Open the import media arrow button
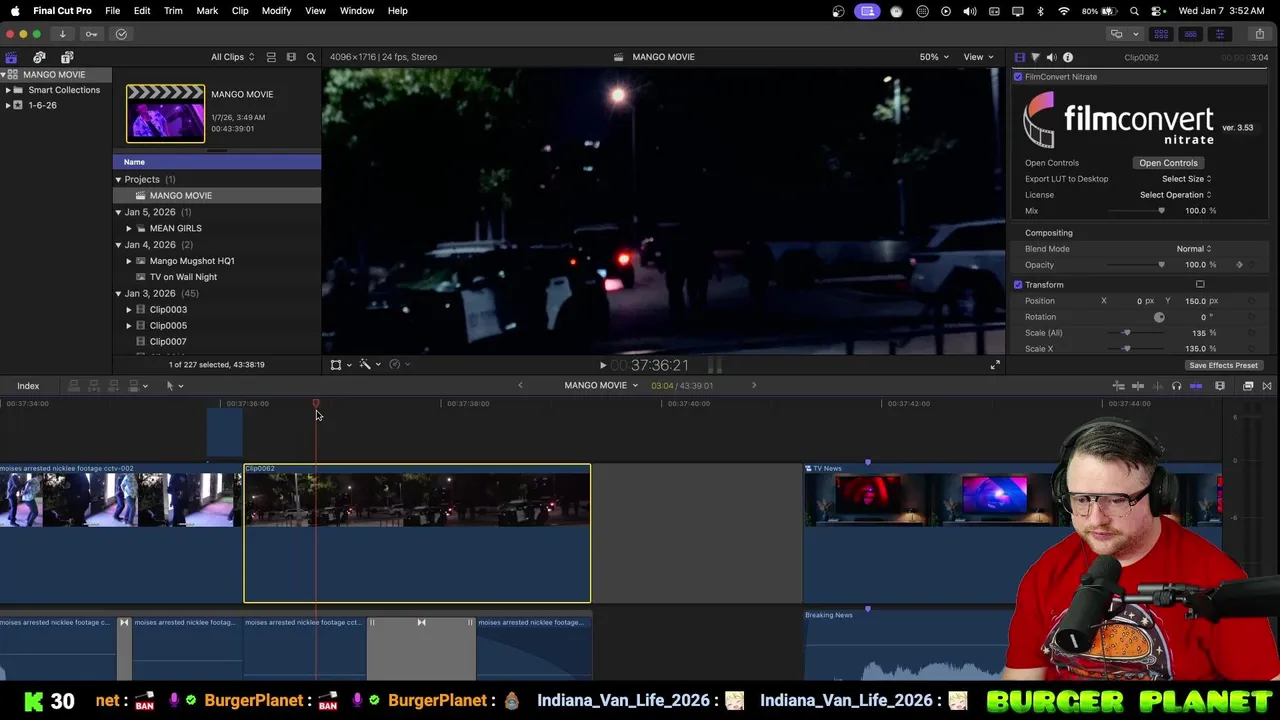The height and width of the screenshot is (720, 1280). click(62, 34)
